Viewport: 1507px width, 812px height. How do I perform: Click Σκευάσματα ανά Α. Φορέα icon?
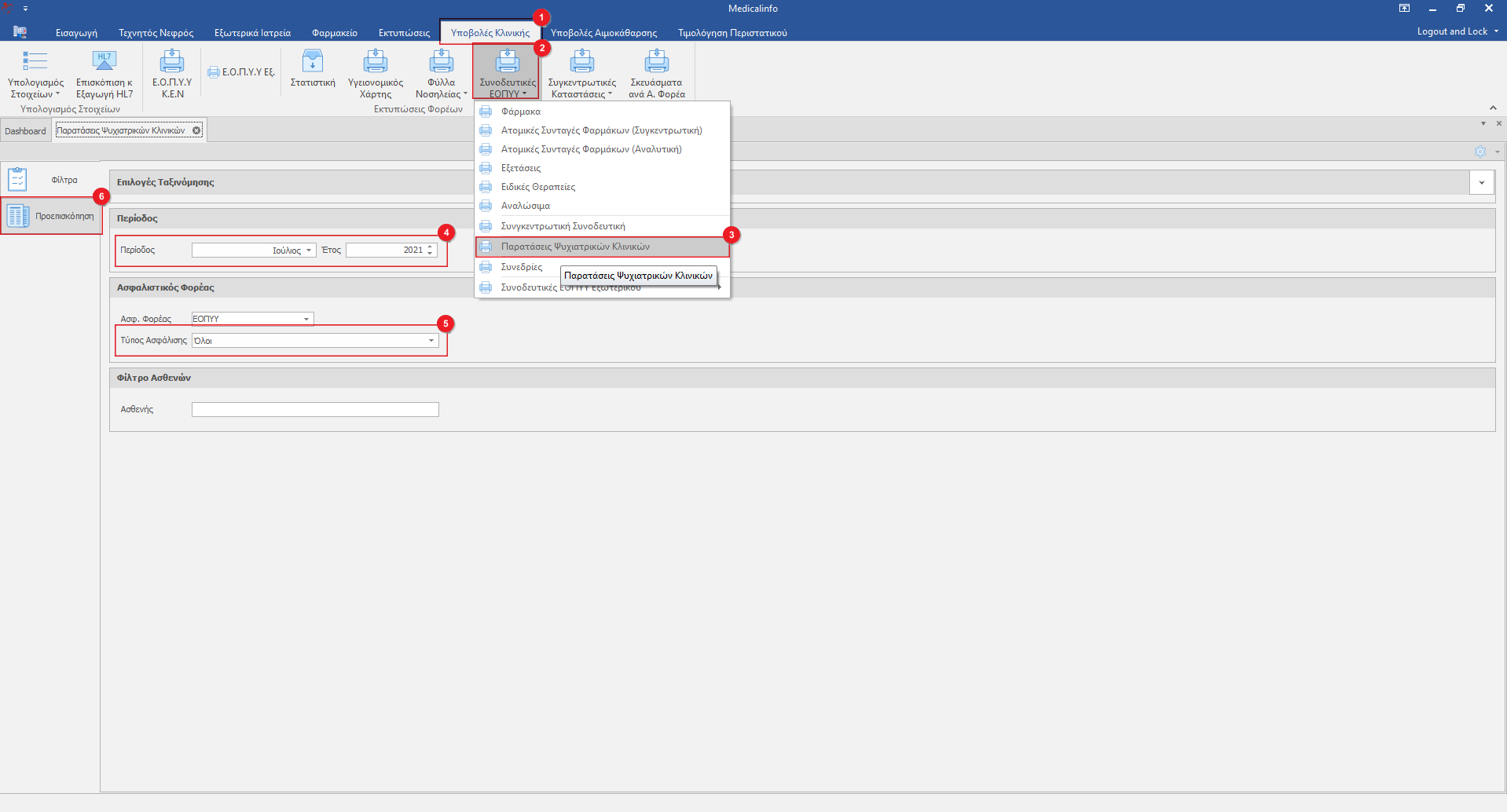coord(656,63)
